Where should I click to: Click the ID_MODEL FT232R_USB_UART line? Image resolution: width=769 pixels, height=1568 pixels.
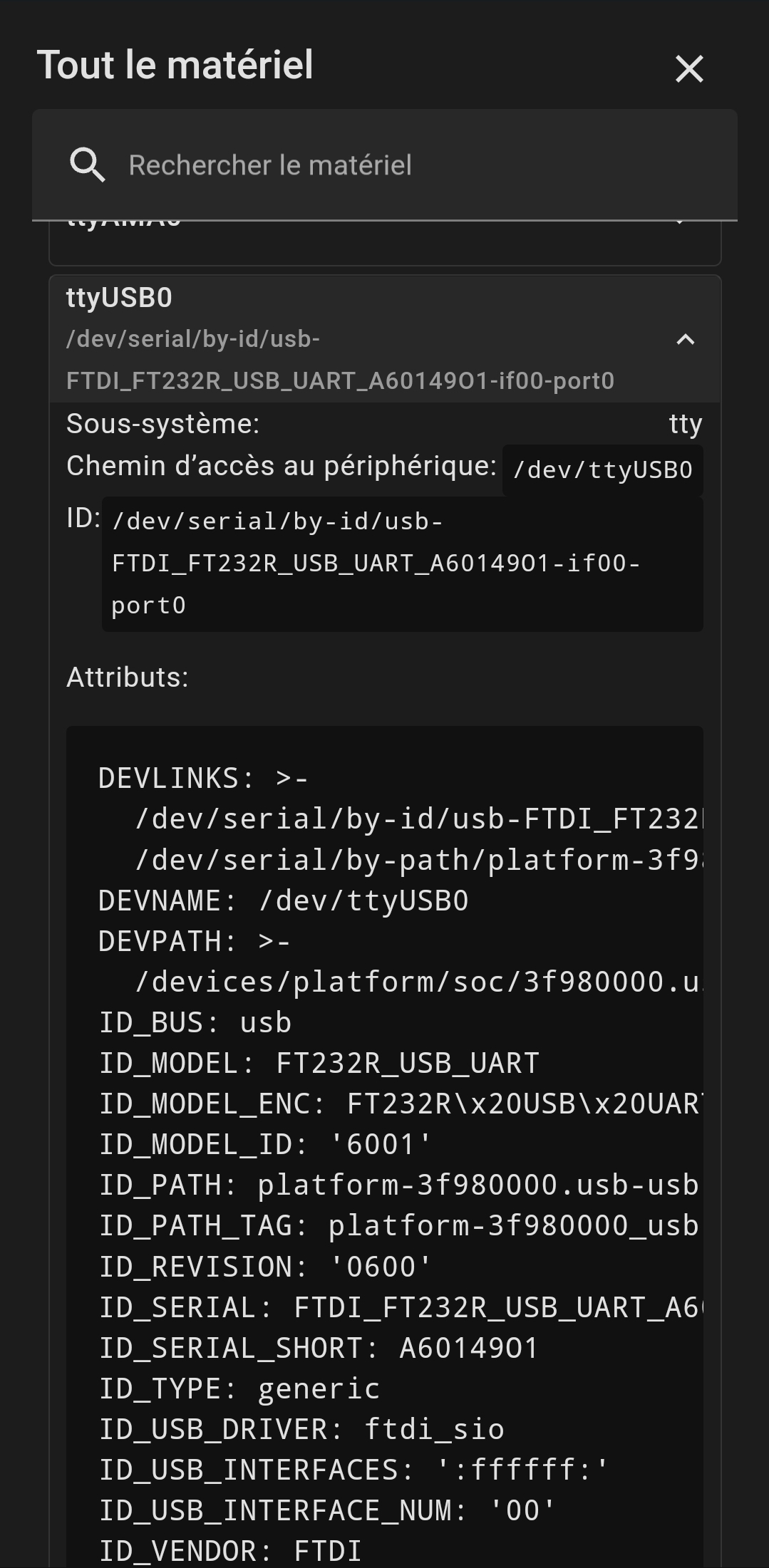click(319, 1063)
